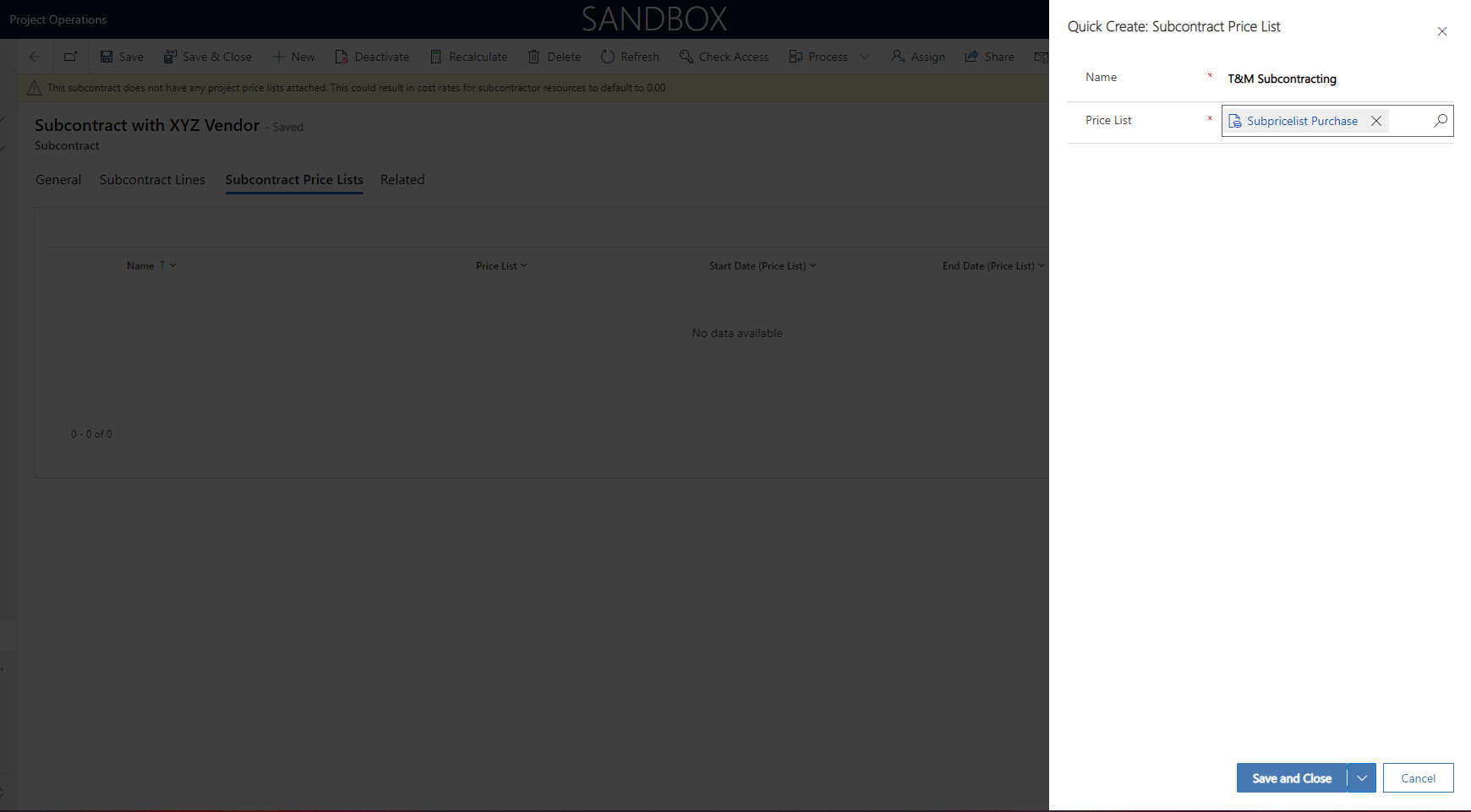Cancel the quick create form
This screenshot has width=1471, height=812.
[1419, 778]
